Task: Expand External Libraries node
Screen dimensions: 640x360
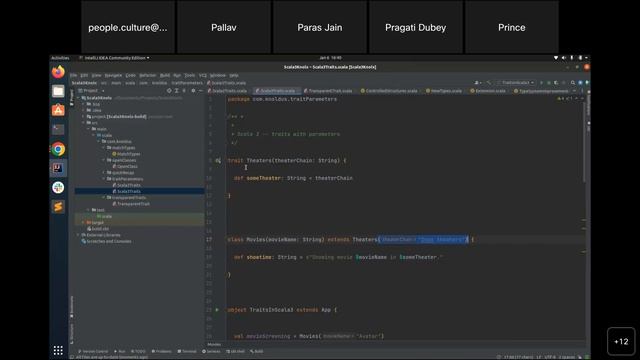Action: click(x=79, y=235)
